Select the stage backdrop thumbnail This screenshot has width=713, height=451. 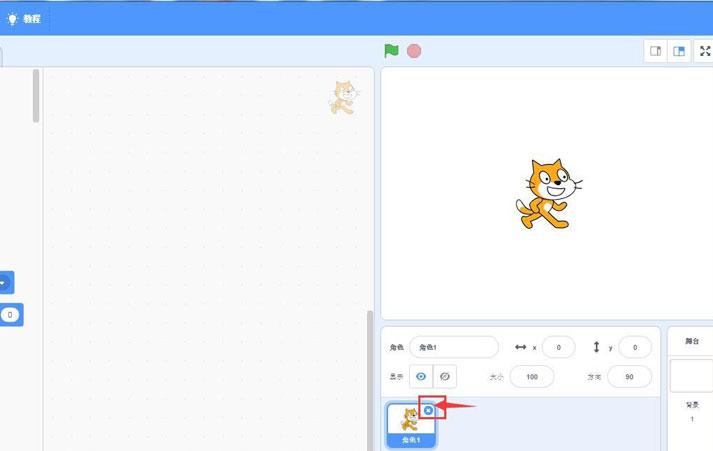coord(691,376)
